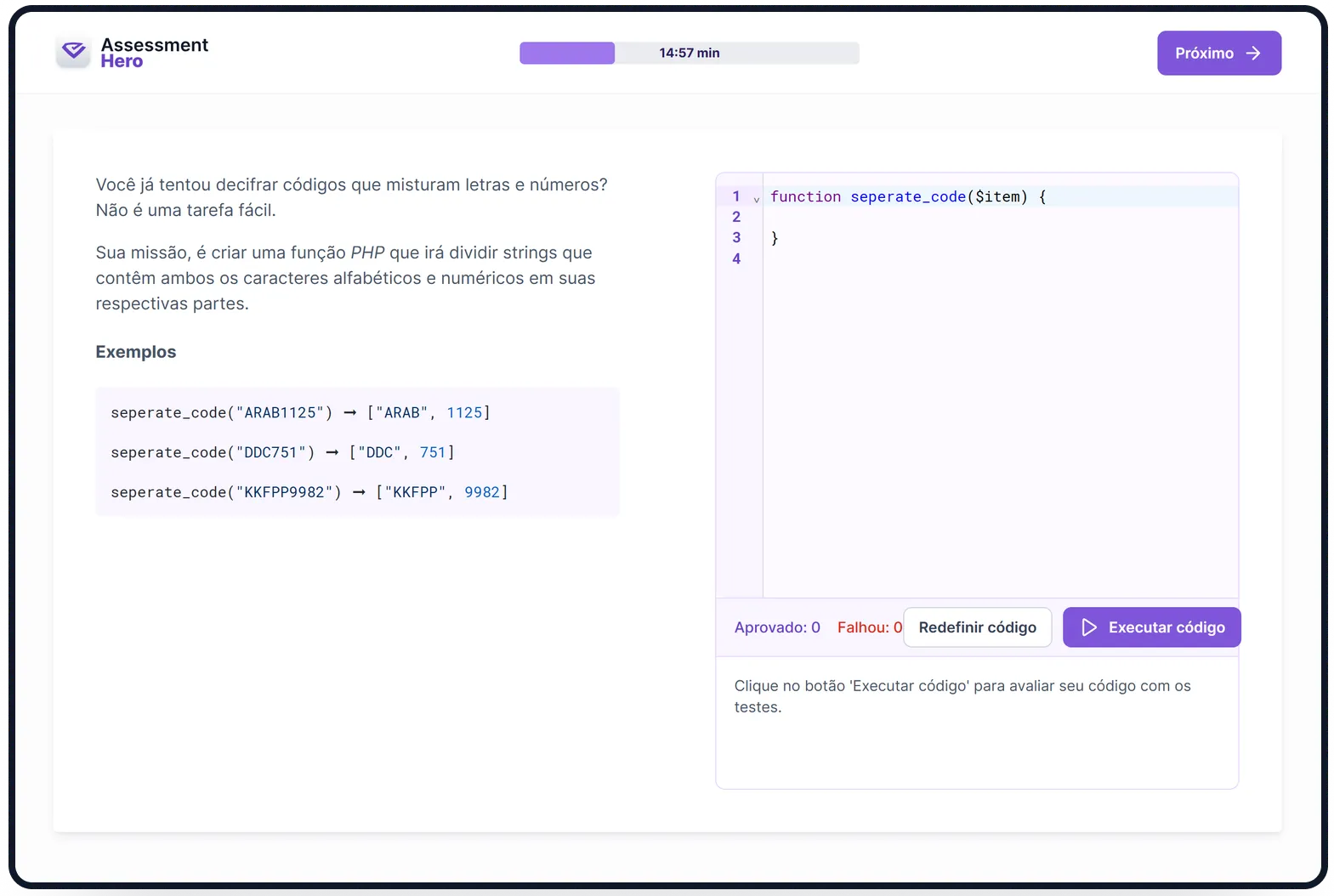The image size is (1334, 896).
Task: Click line number 1 in the editor gutter
Action: pyautogui.click(x=736, y=196)
